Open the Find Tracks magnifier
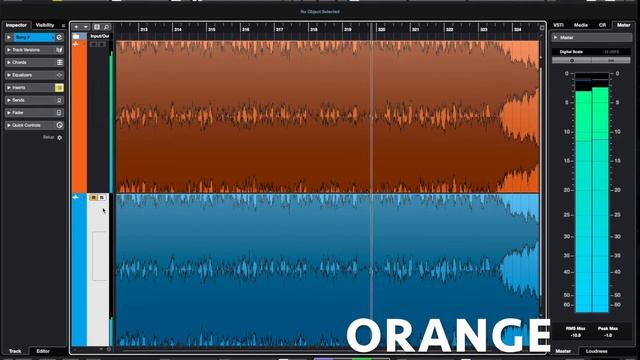Viewport: 640px width, 360px height. click(x=107, y=27)
